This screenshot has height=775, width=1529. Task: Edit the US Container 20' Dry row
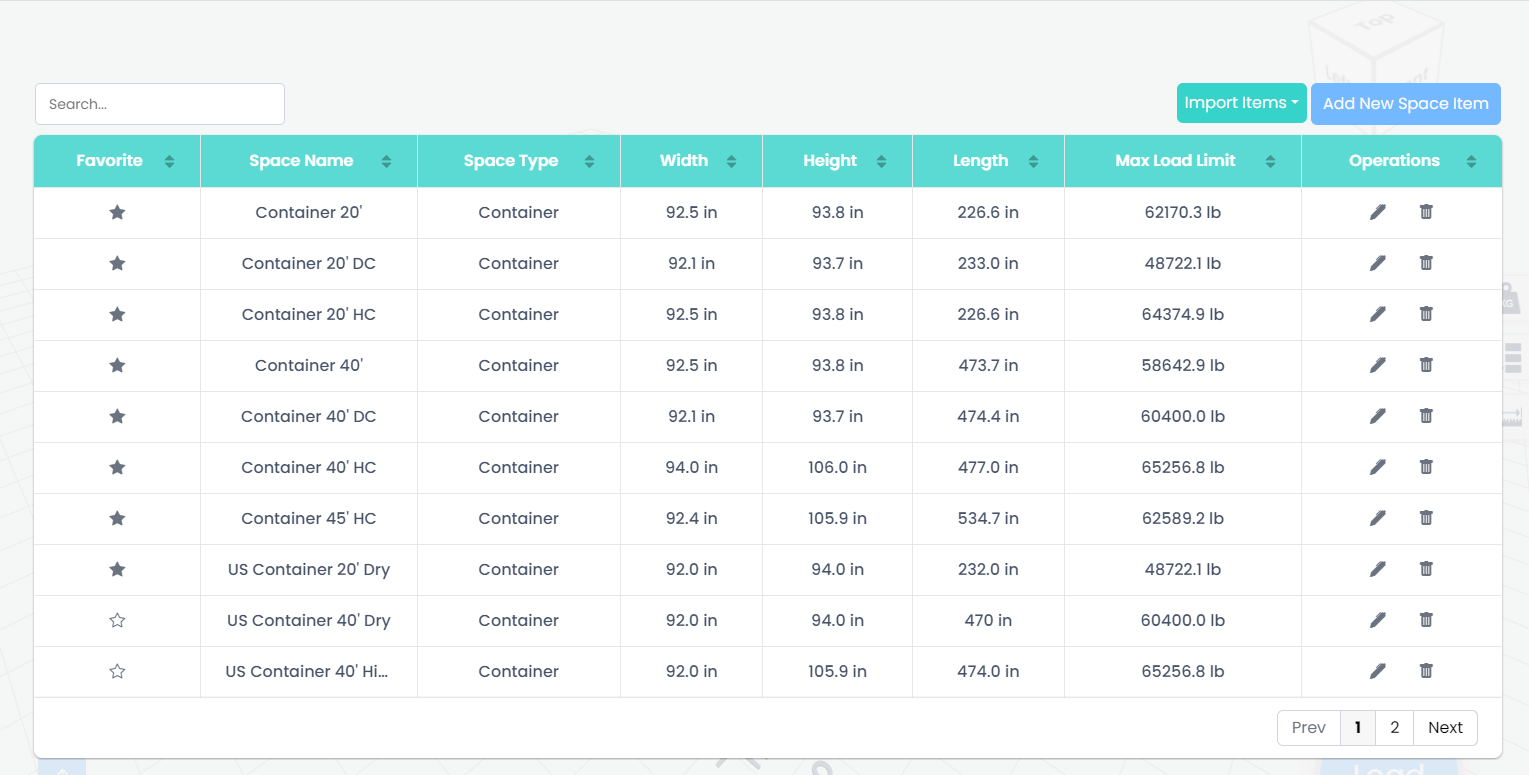coord(1378,569)
